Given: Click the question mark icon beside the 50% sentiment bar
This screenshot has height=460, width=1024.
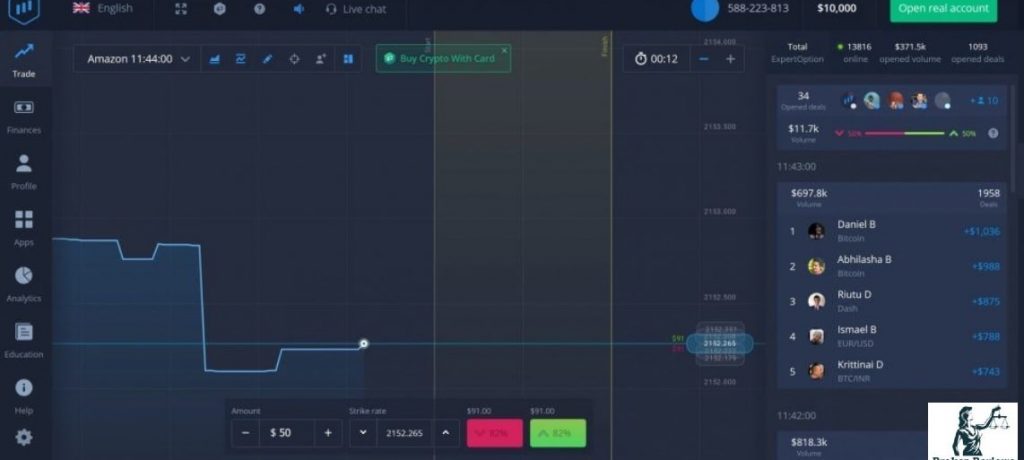Looking at the screenshot, I should (993, 133).
